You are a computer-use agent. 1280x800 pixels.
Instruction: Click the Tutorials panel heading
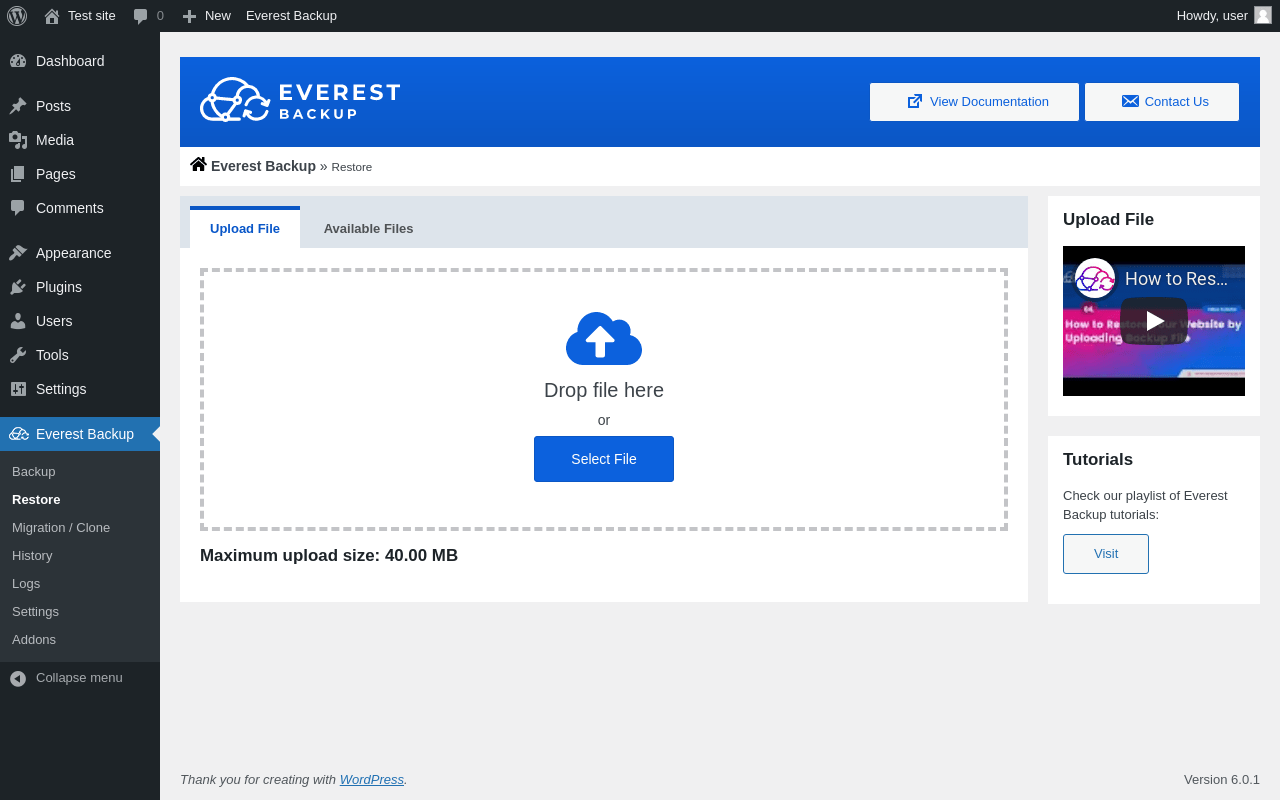(1098, 460)
